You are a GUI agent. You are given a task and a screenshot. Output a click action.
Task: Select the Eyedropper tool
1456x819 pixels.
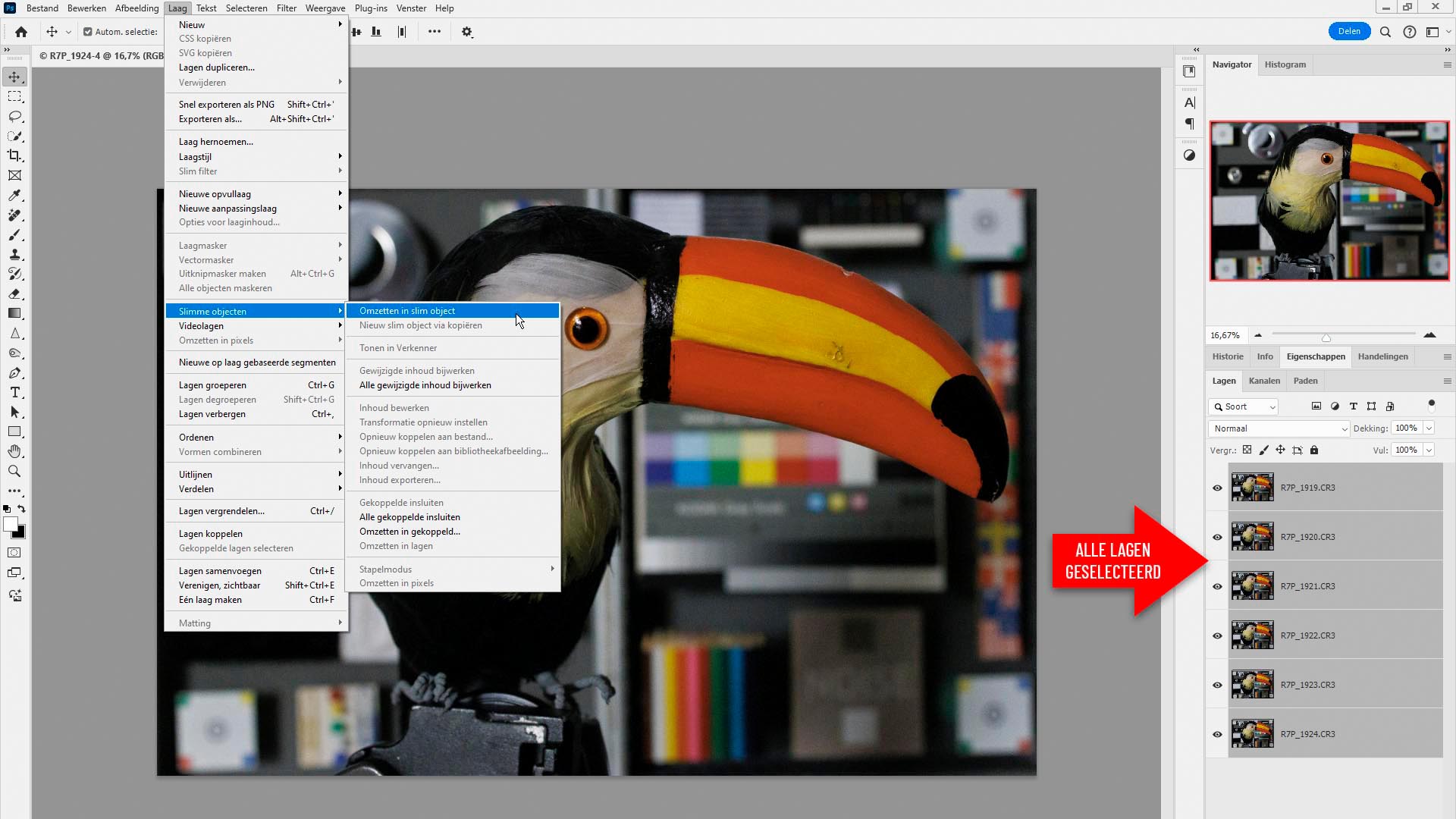click(x=14, y=195)
